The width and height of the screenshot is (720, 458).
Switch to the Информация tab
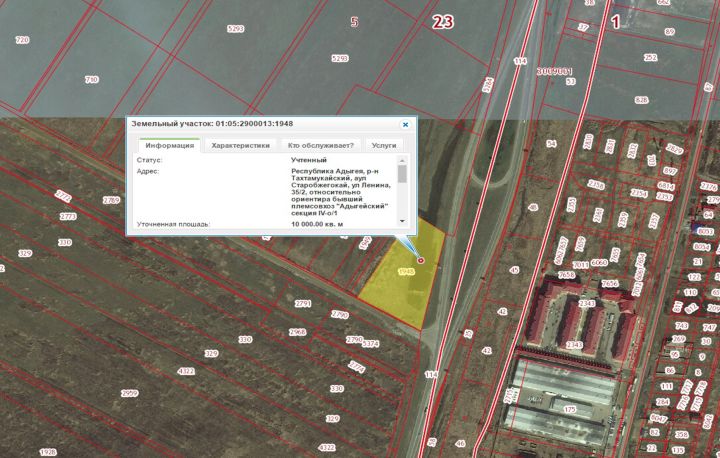(169, 146)
